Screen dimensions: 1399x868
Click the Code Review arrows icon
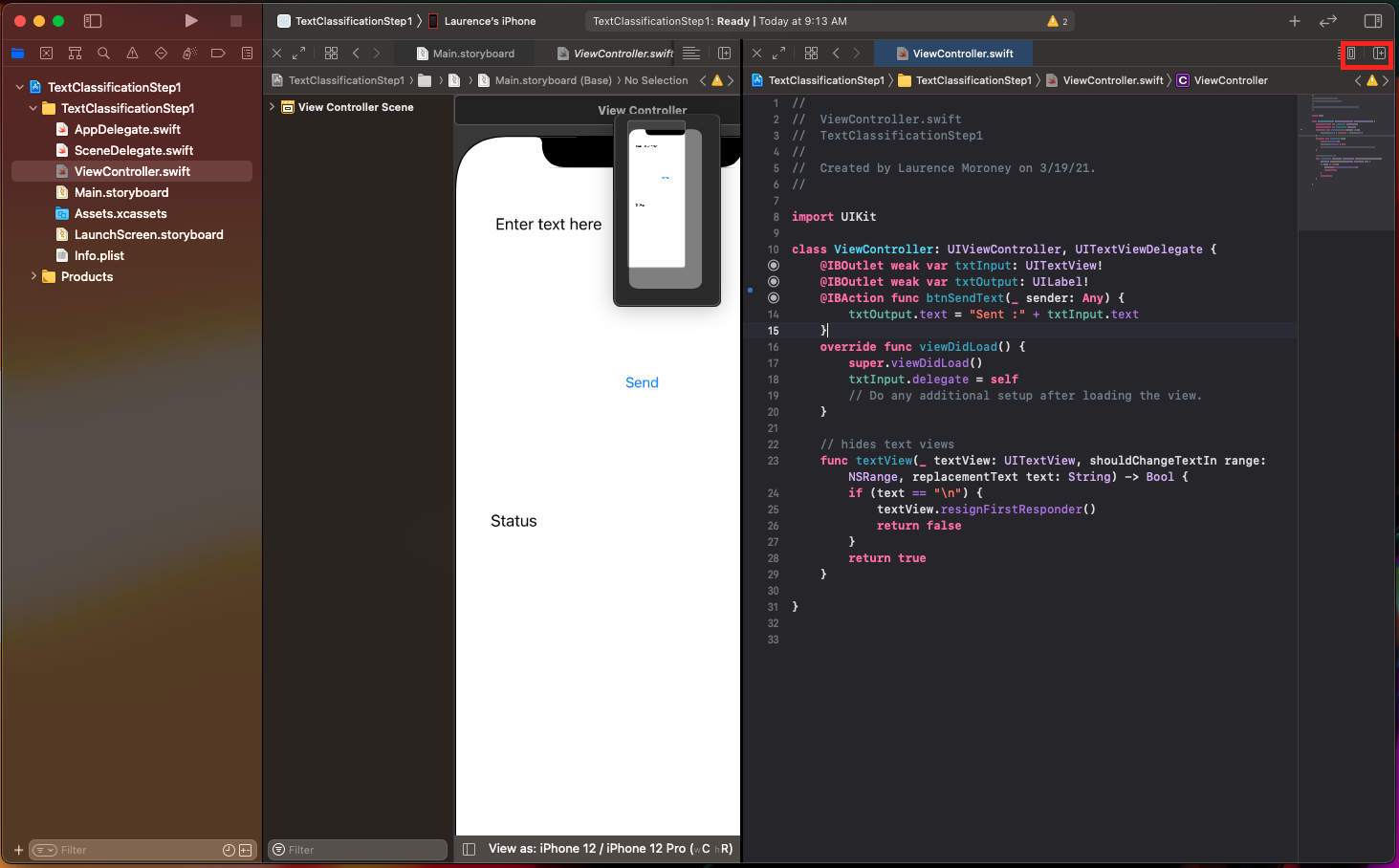1328,21
